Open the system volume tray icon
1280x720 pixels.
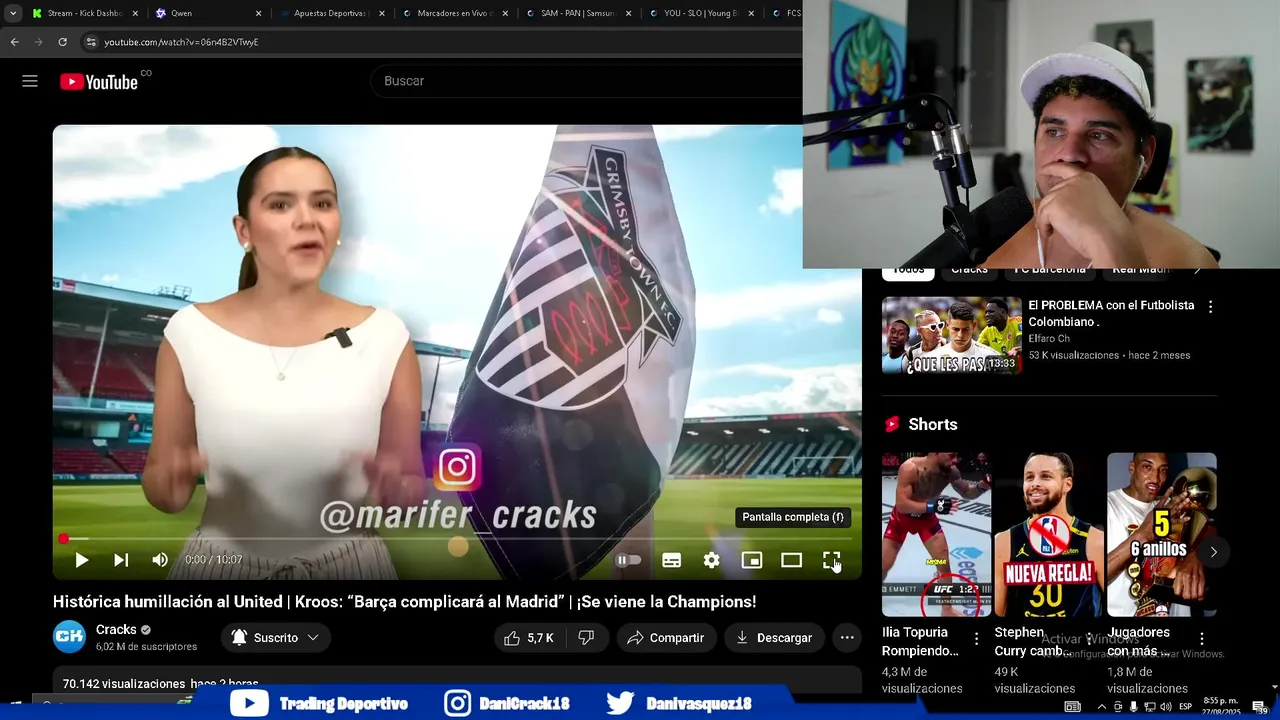click(x=1165, y=707)
